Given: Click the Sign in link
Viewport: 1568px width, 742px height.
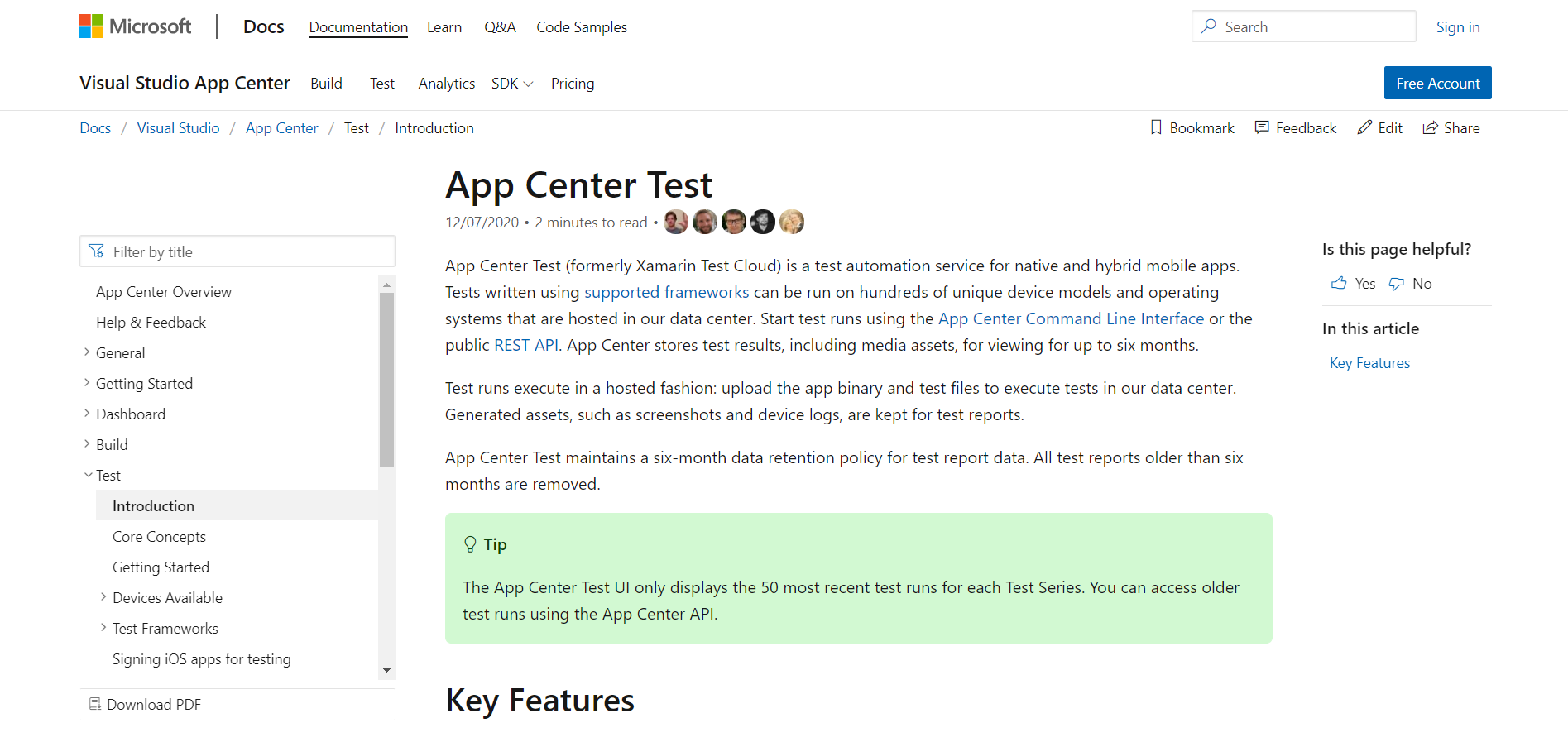Looking at the screenshot, I should pos(1458,27).
